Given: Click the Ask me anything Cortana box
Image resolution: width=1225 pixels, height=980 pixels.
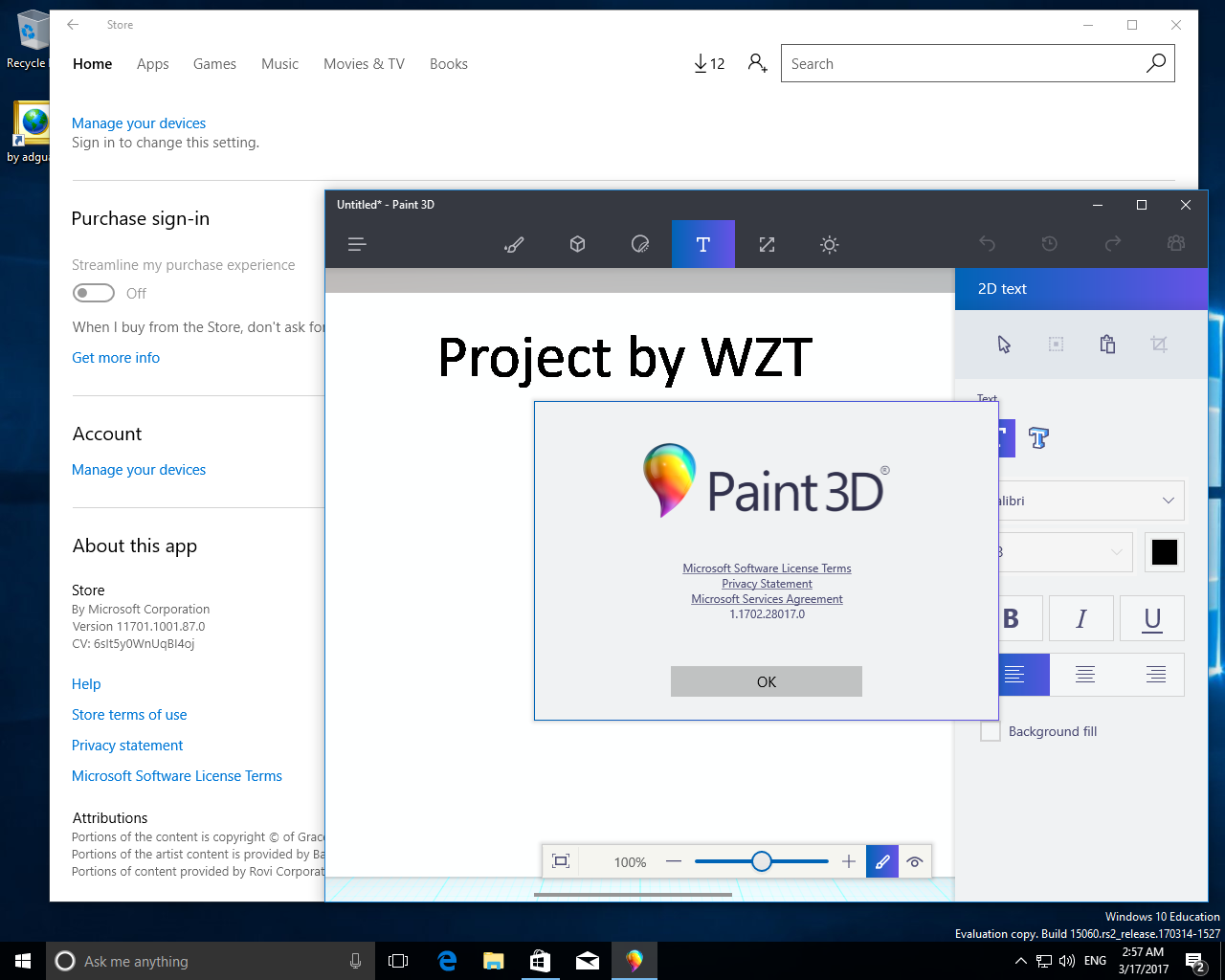Looking at the screenshot, I should click(209, 961).
